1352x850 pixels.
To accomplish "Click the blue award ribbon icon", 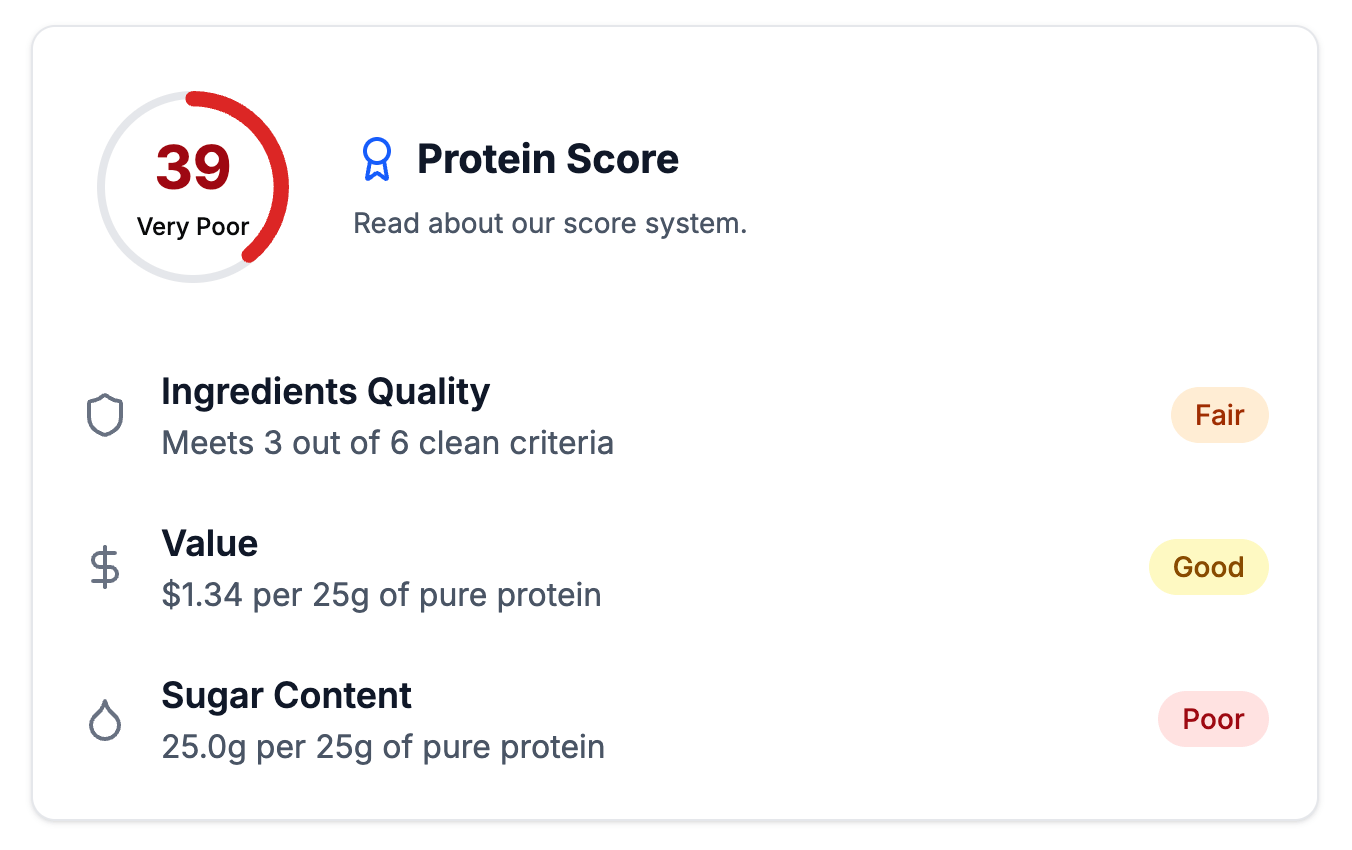I will pos(376,159).
